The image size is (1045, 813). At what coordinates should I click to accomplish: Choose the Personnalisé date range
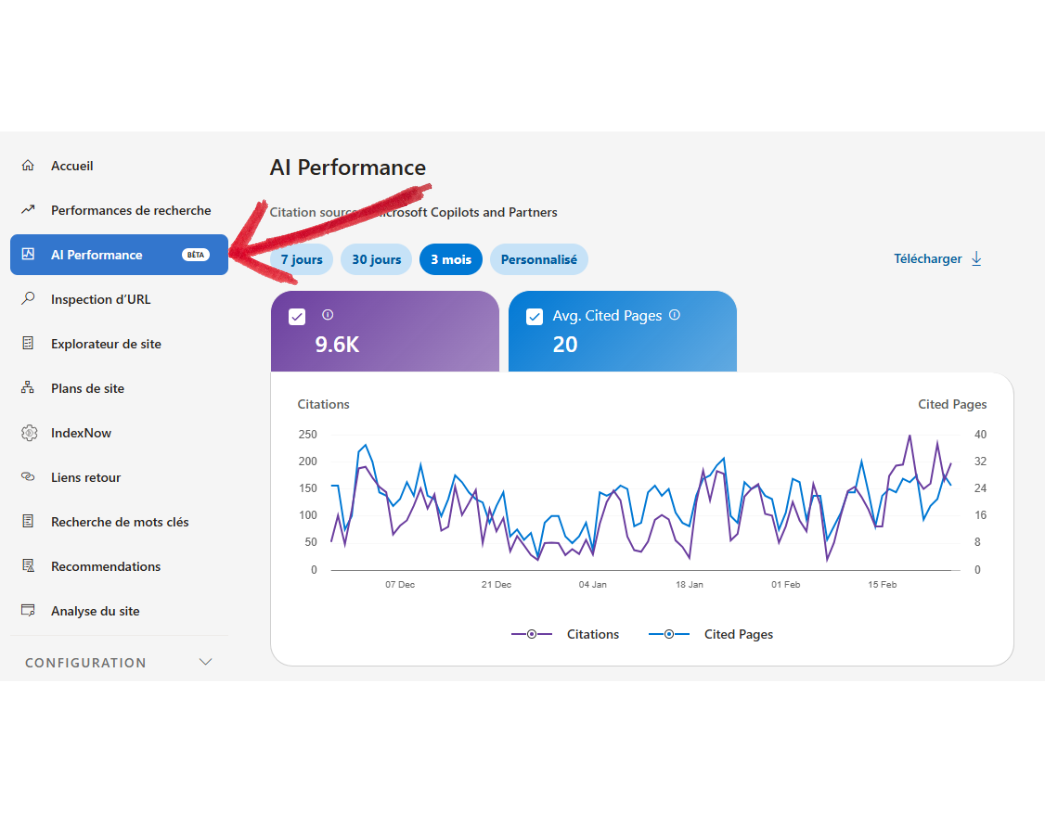point(538,260)
